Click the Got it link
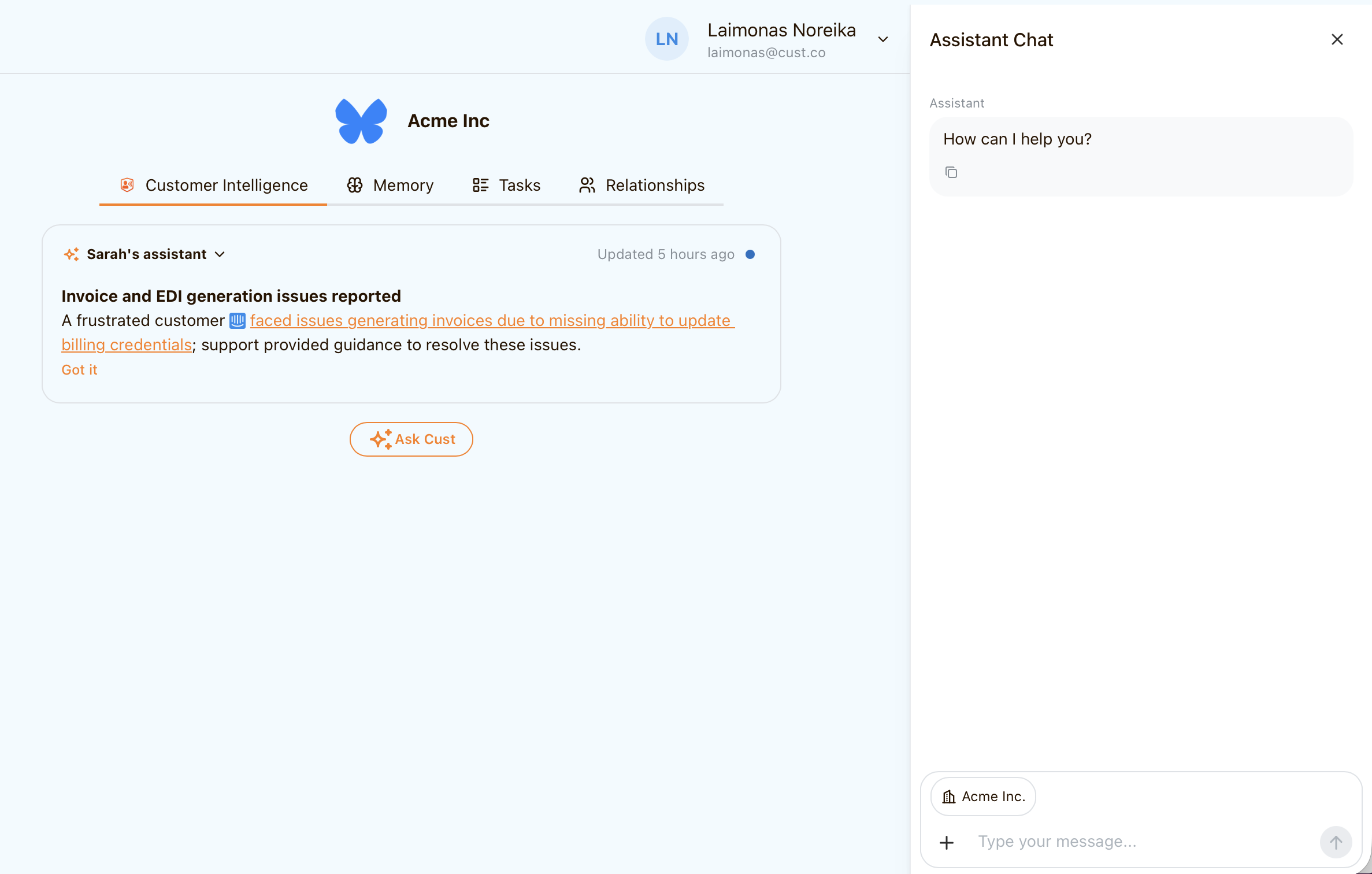The width and height of the screenshot is (1372, 874). [79, 370]
